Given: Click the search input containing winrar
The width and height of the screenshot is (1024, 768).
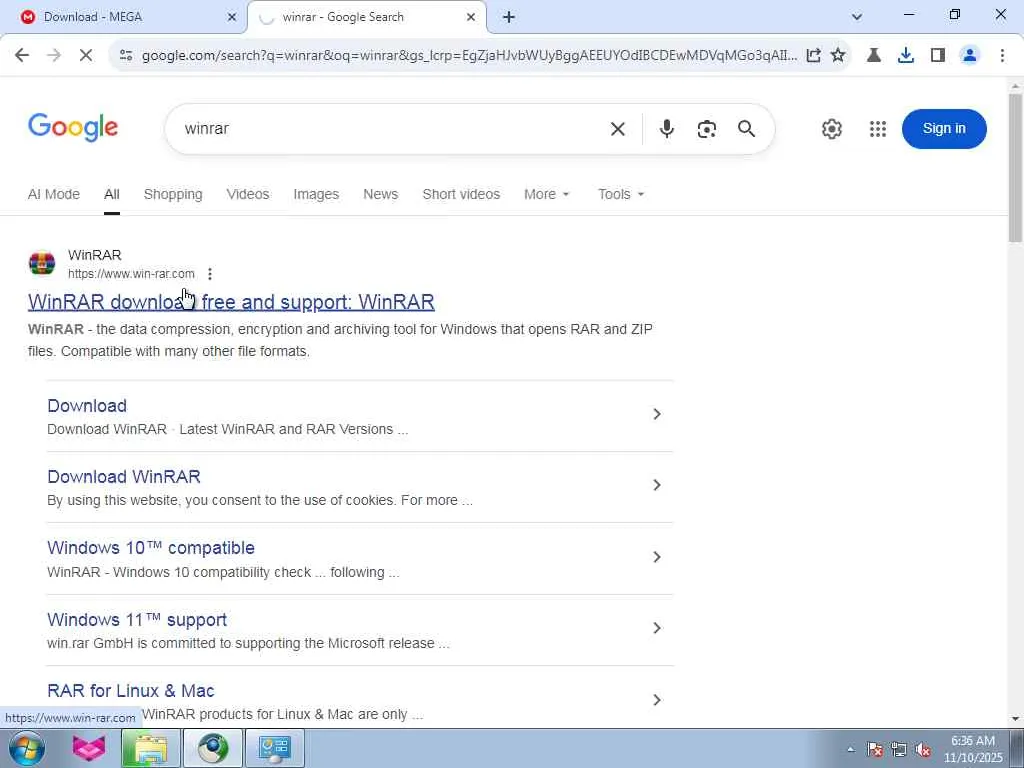Looking at the screenshot, I should click(x=392, y=129).
